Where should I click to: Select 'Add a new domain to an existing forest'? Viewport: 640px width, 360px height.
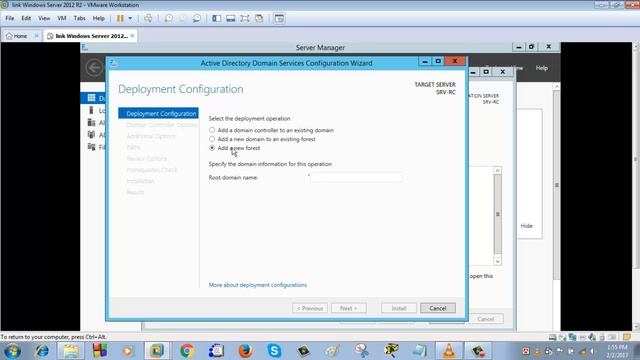(x=212, y=139)
